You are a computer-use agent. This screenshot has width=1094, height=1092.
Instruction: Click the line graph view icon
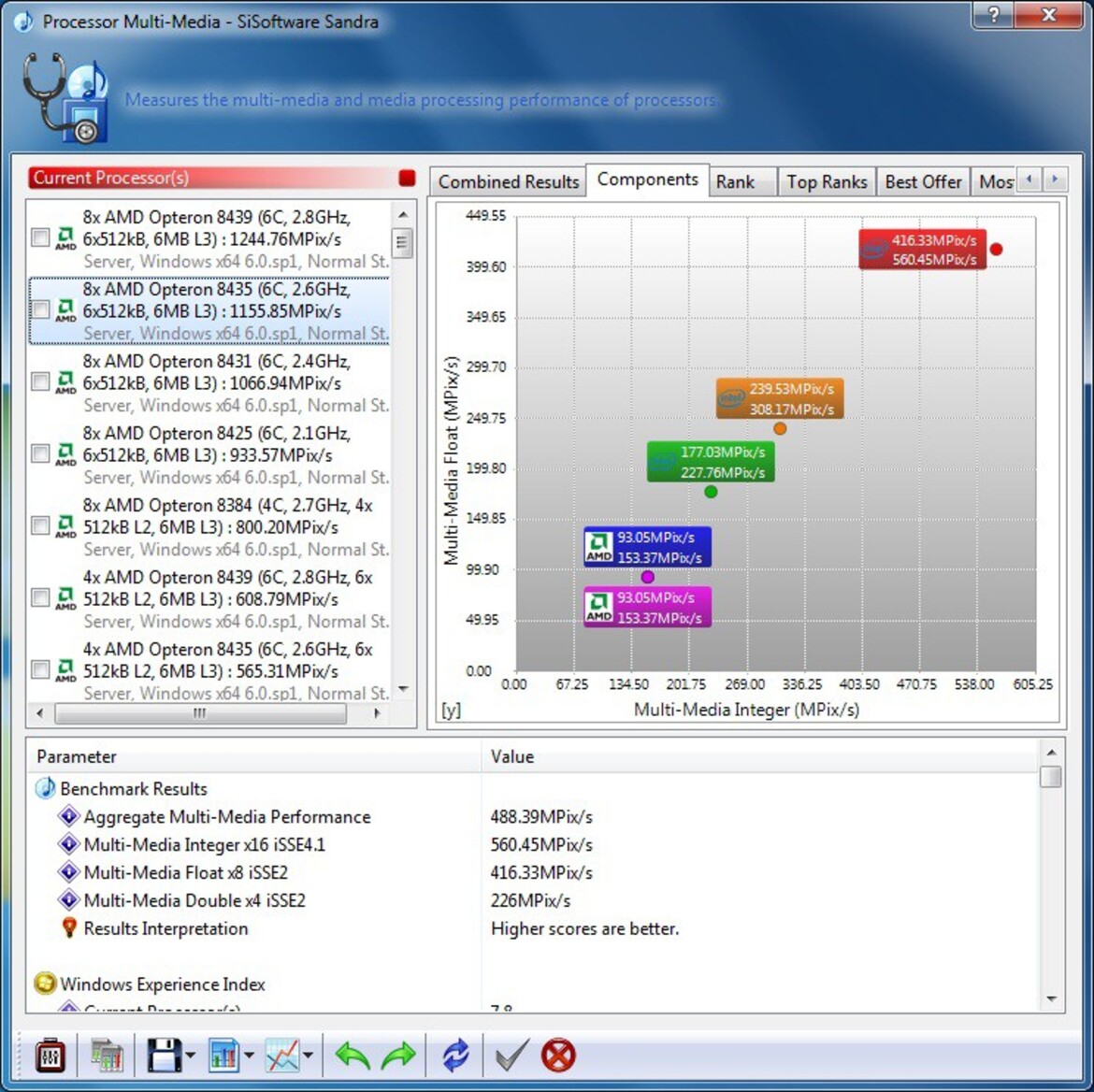(281, 1055)
